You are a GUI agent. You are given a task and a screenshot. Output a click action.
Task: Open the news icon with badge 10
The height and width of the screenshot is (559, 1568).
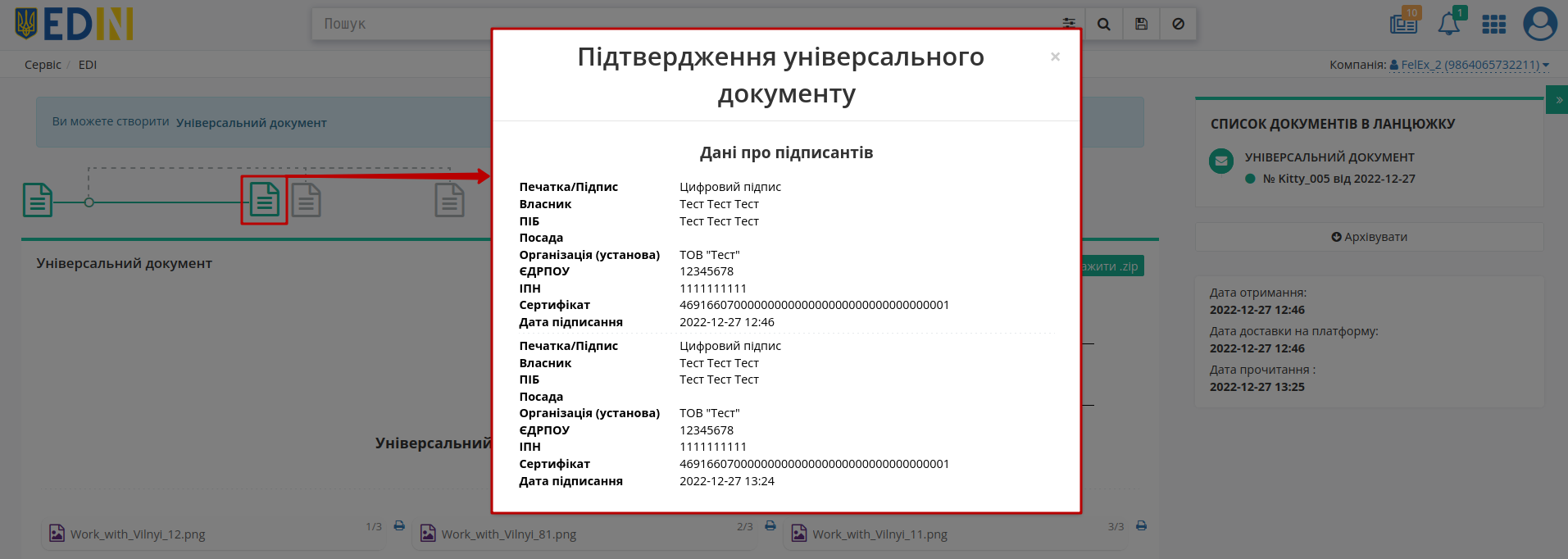pyautogui.click(x=1404, y=23)
